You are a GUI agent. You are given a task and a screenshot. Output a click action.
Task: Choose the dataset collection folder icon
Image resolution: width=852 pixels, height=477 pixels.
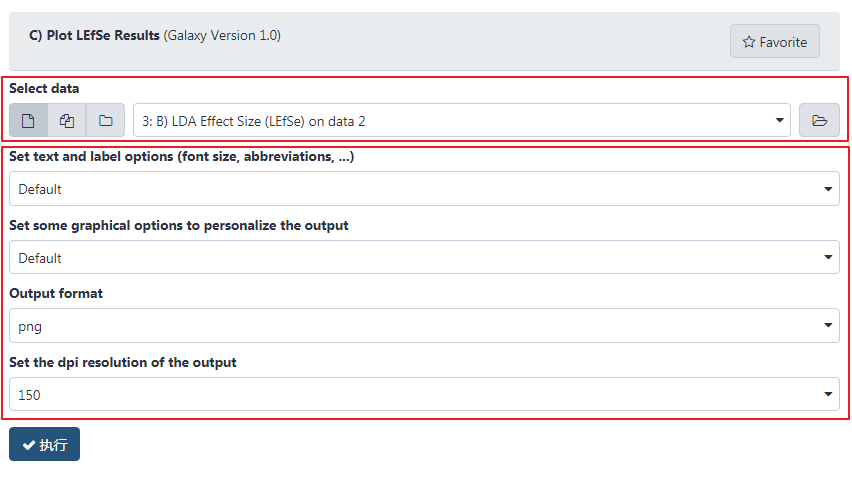pyautogui.click(x=105, y=120)
